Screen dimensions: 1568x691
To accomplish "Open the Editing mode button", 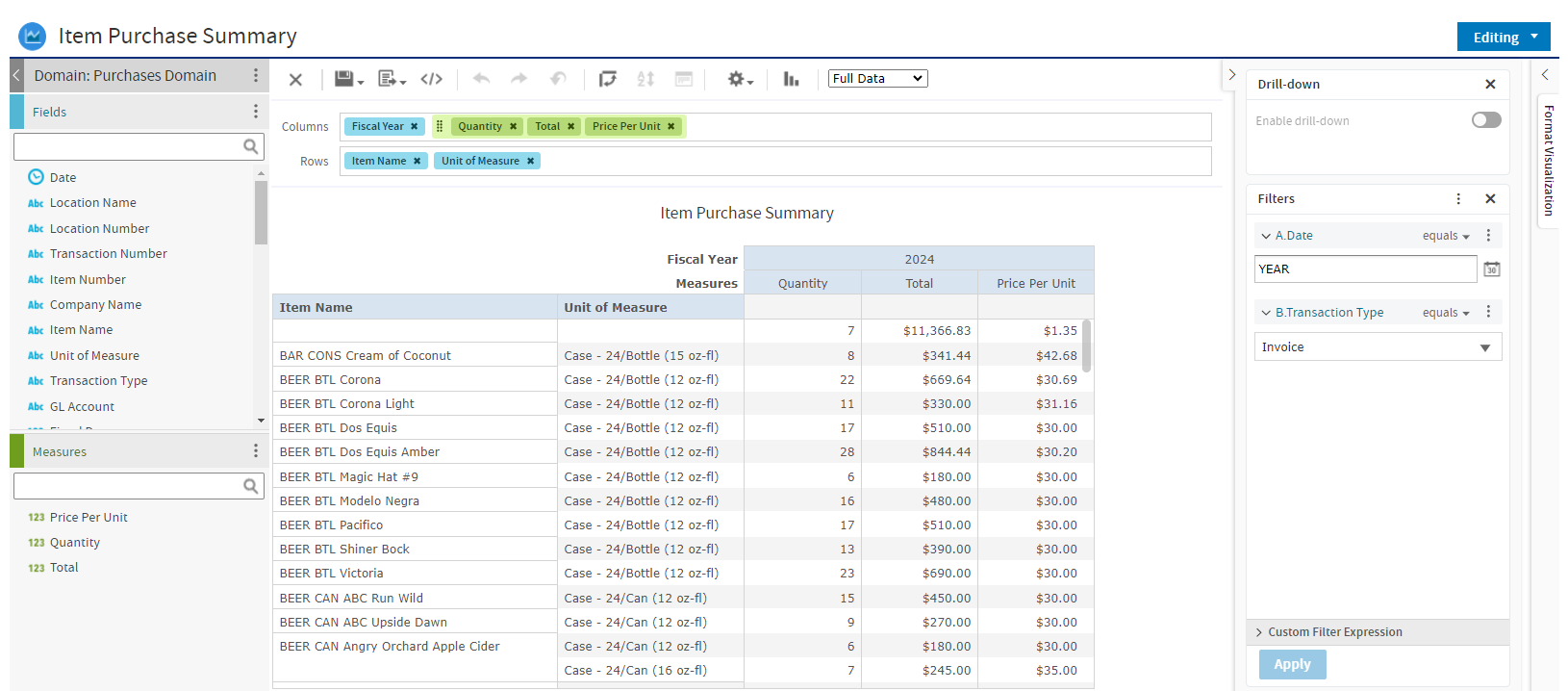I will [1504, 37].
